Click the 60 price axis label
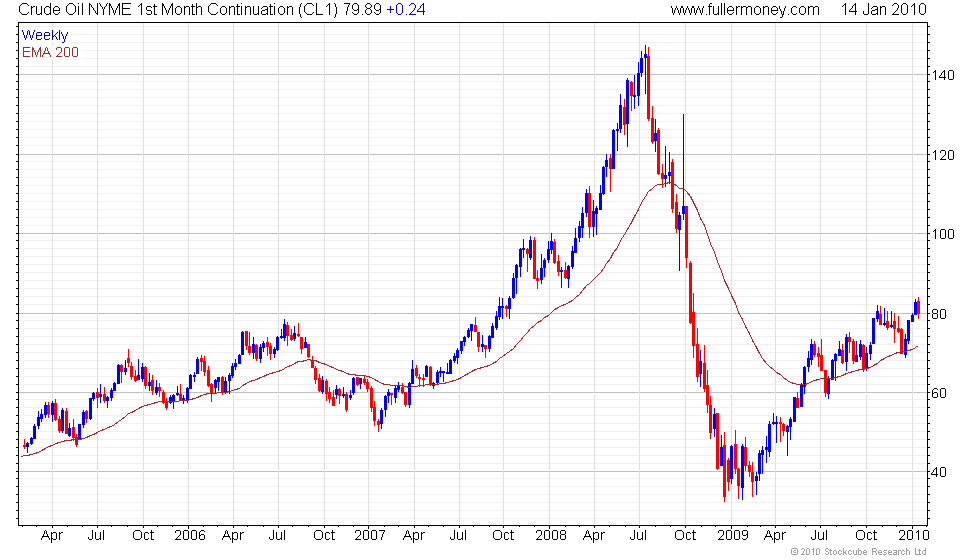The height and width of the screenshot is (560, 980). tap(938, 393)
